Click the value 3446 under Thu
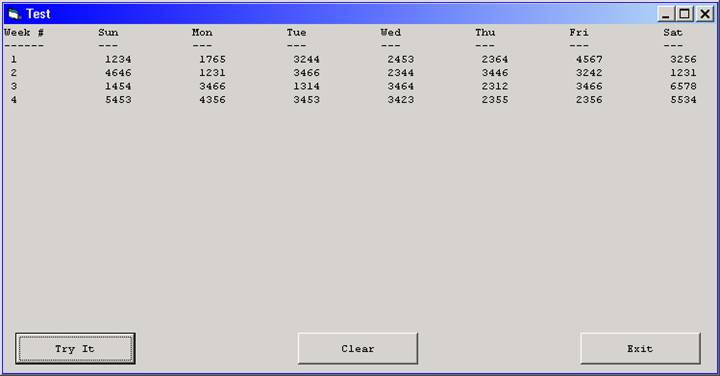The image size is (720, 376). coord(495,73)
